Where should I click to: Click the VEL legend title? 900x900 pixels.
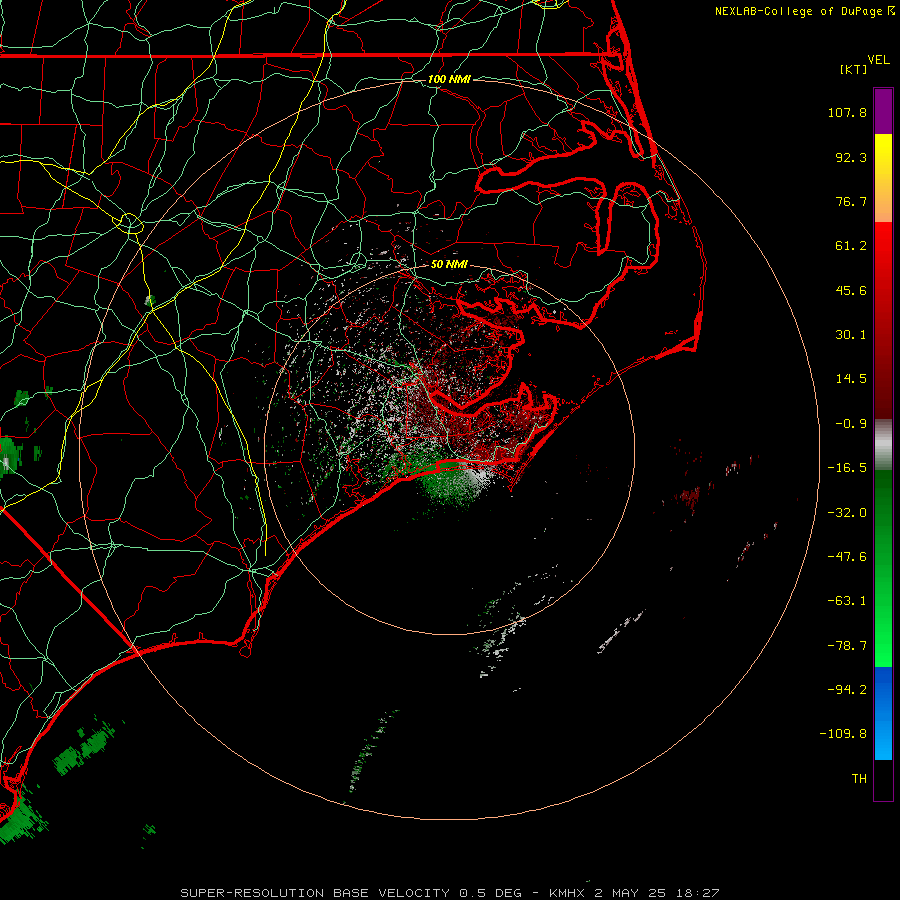(x=878, y=60)
